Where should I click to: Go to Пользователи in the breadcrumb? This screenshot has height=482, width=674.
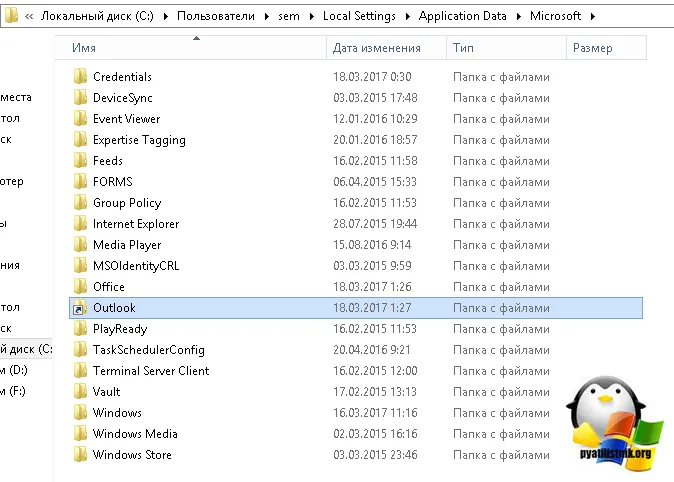(216, 16)
